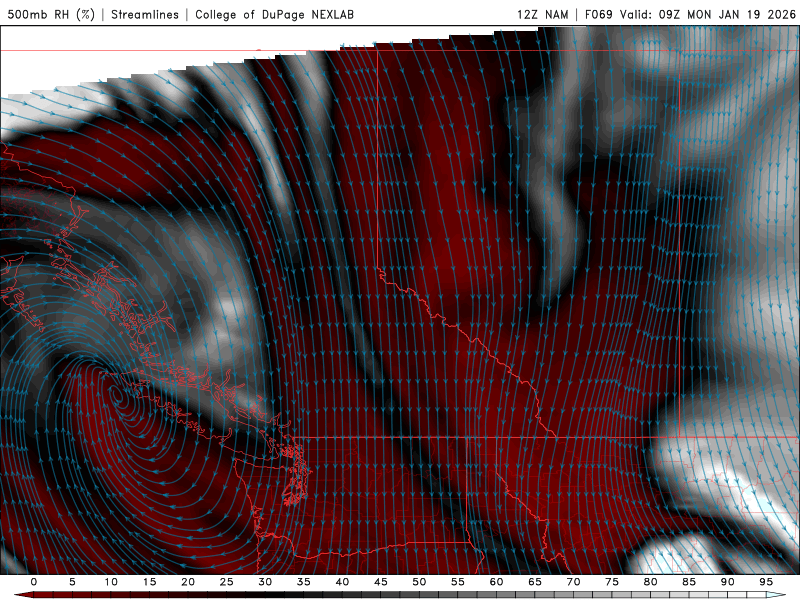Image resolution: width=800 pixels, height=600 pixels.
Task: Click the colorbar label "40"
Action: click(x=342, y=582)
